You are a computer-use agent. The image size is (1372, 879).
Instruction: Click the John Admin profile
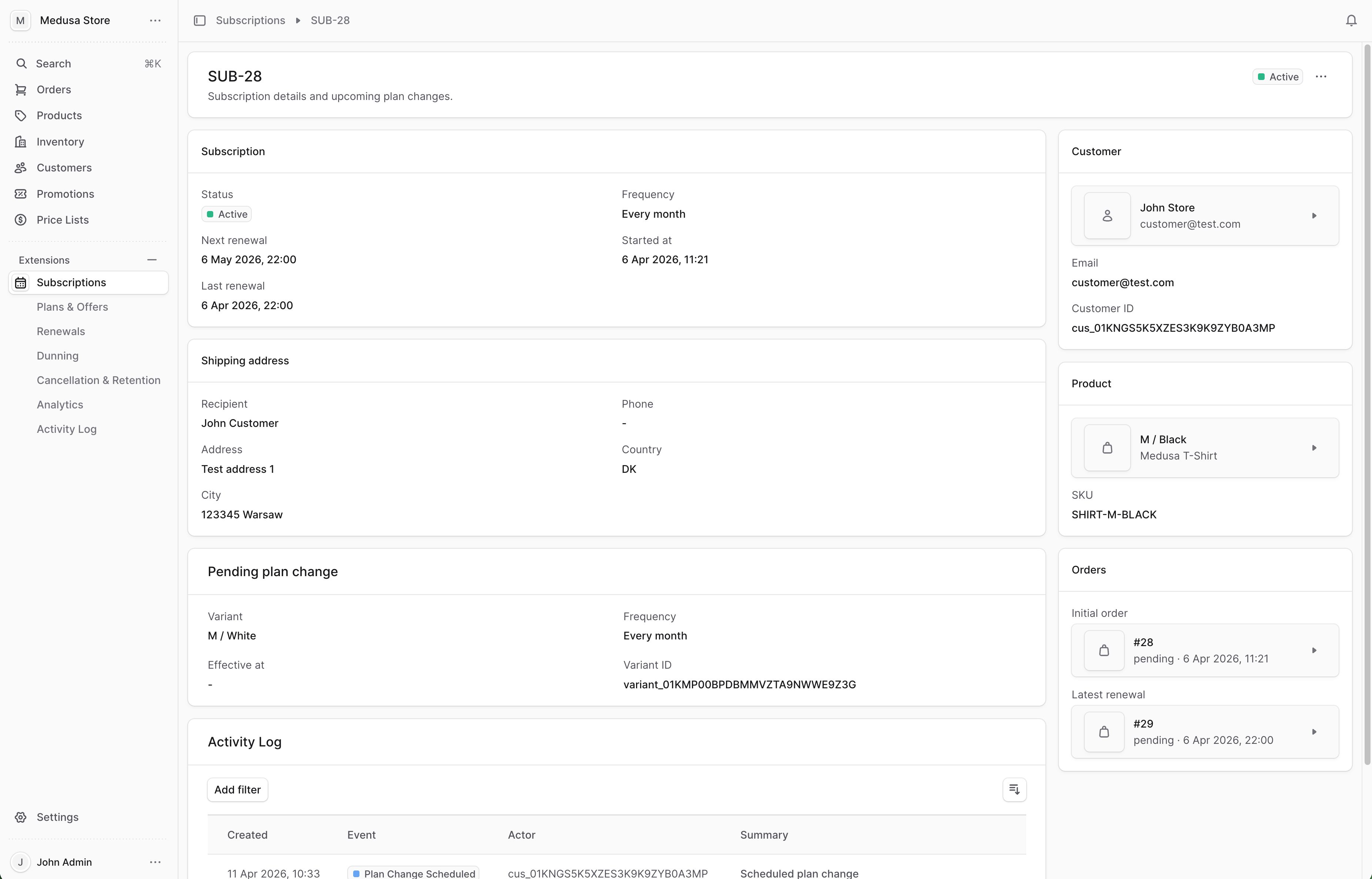tap(64, 862)
